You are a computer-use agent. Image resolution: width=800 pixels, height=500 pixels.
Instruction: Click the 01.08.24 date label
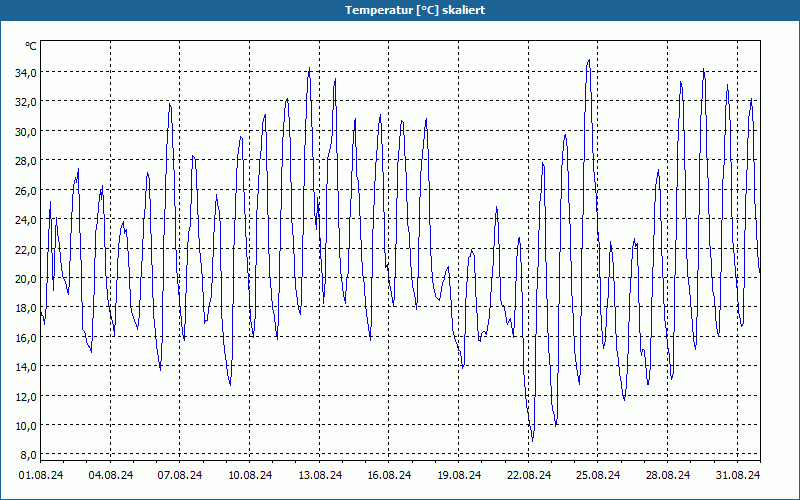click(41, 475)
